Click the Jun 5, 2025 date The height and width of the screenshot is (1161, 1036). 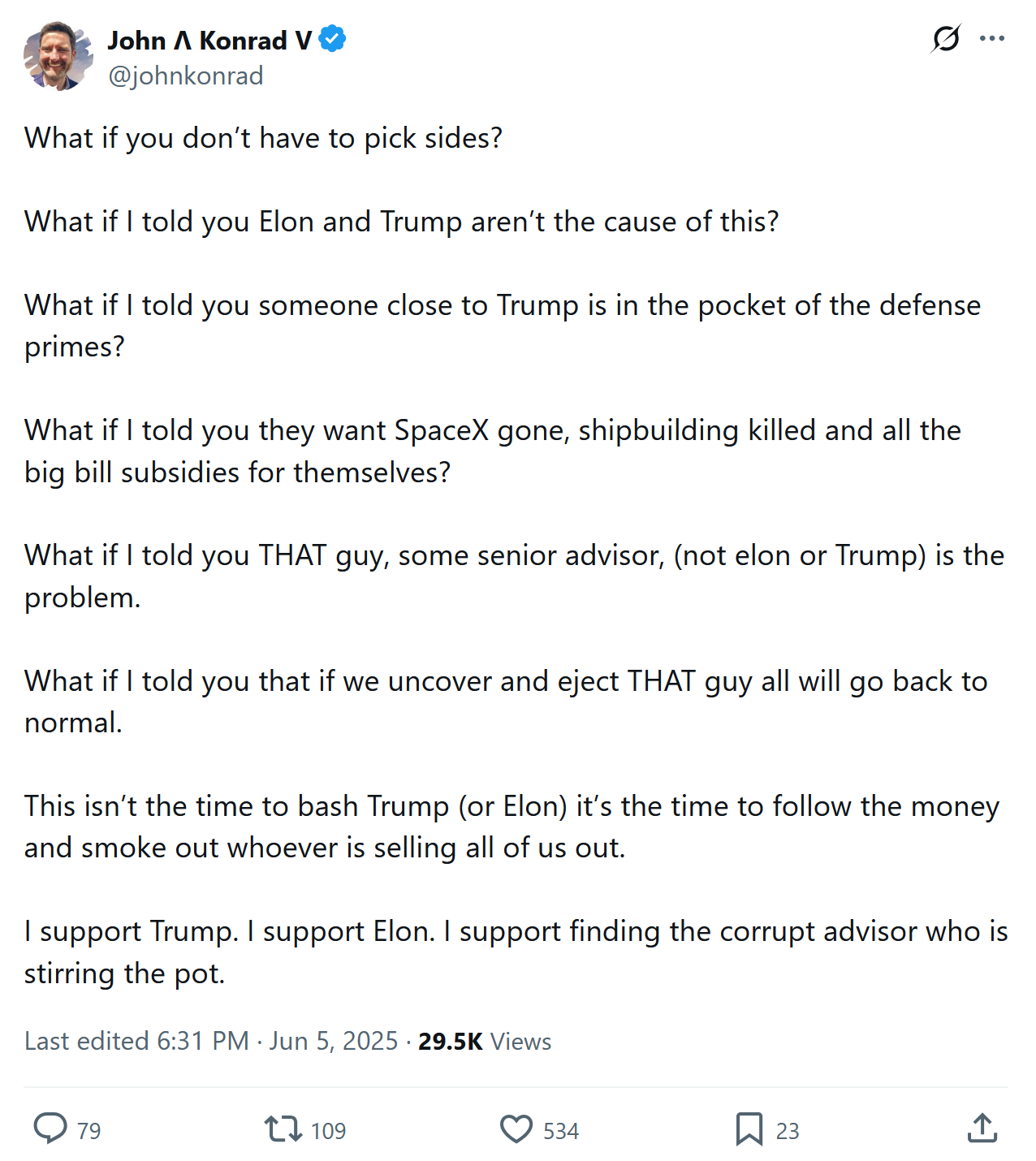coord(334,1041)
